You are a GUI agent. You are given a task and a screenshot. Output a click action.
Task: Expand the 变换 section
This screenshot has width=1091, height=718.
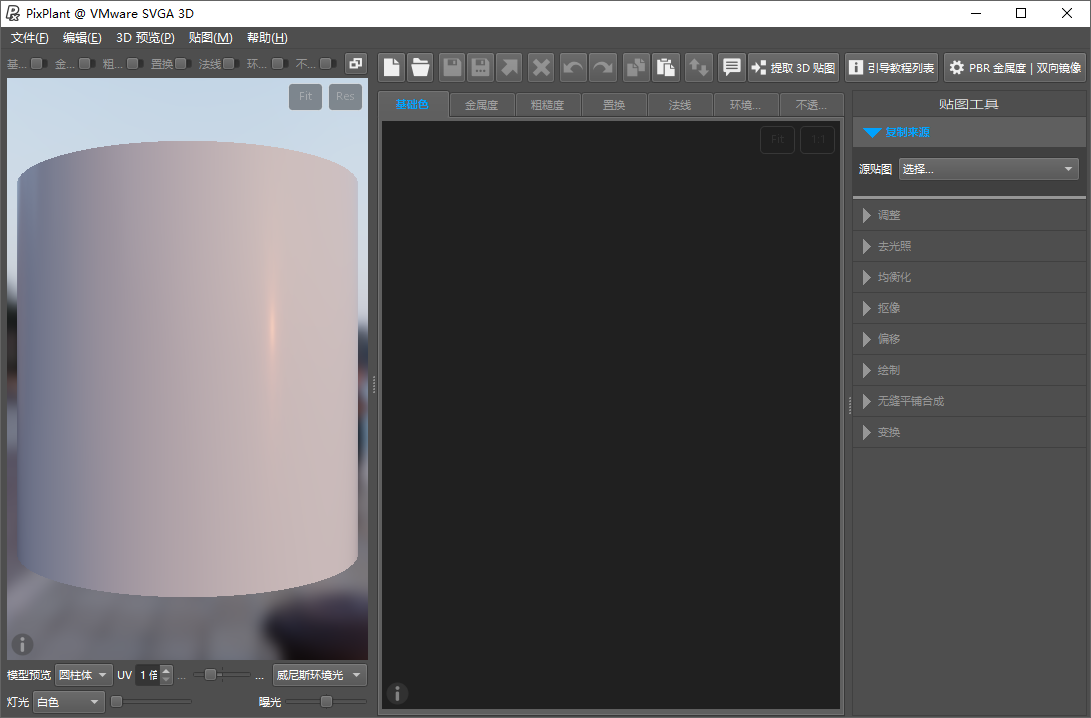point(969,432)
